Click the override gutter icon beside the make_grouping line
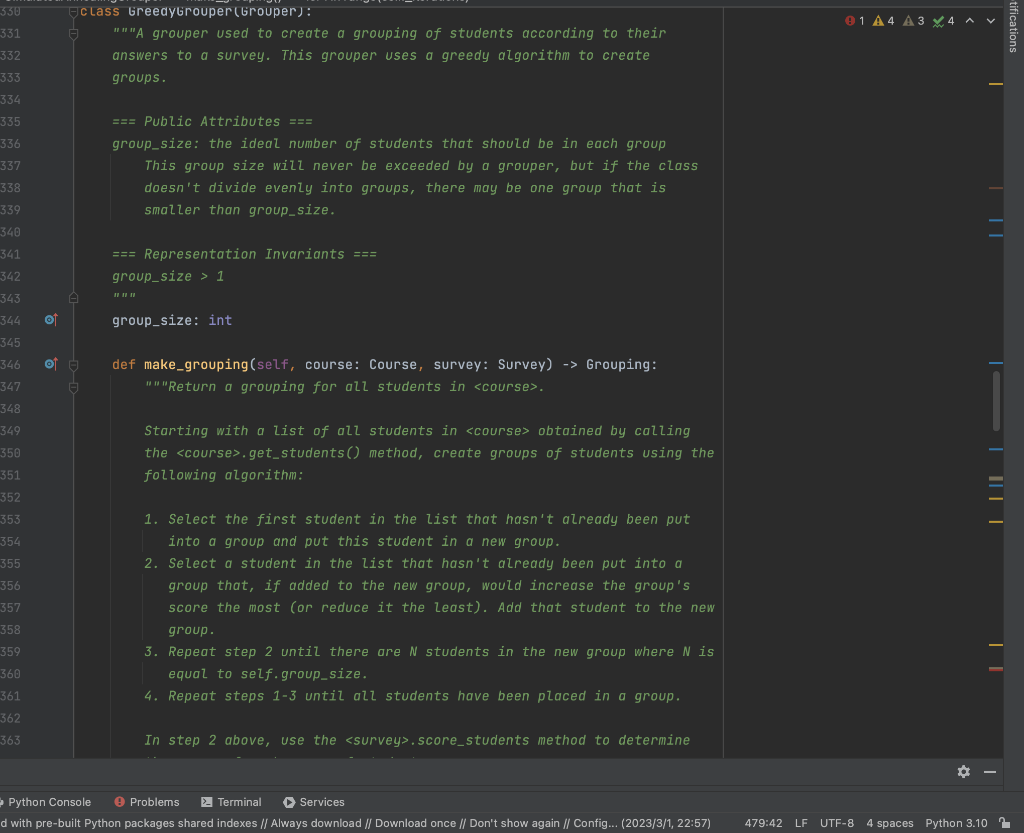This screenshot has height=833, width=1024. 51,364
